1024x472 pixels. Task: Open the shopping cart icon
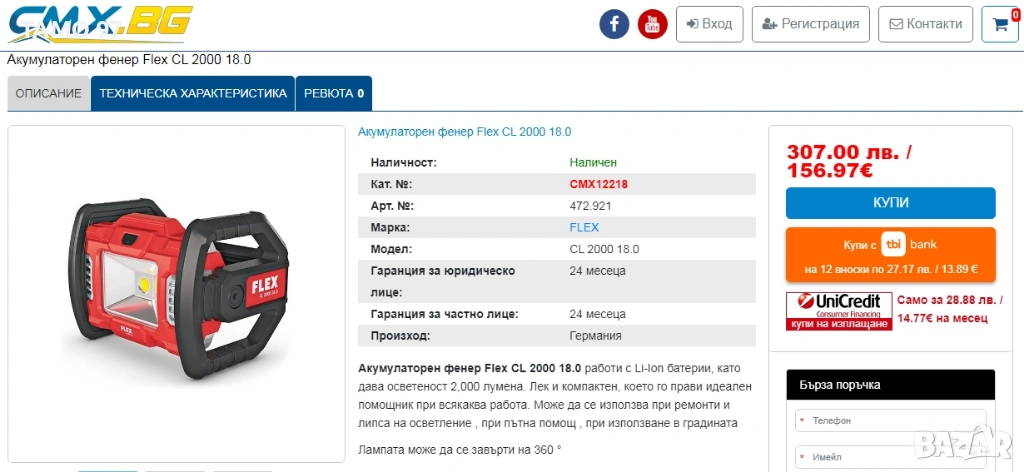1000,25
